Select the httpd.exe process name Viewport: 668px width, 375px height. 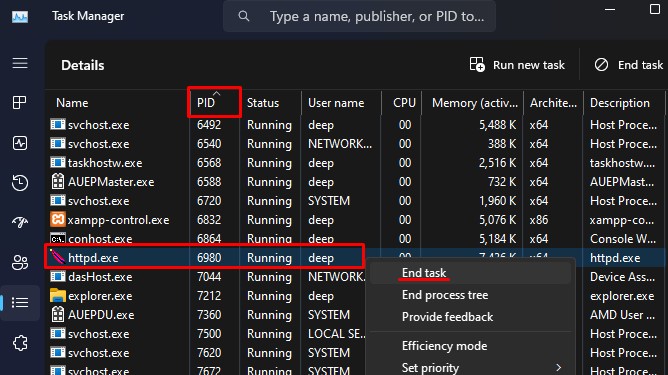93,258
